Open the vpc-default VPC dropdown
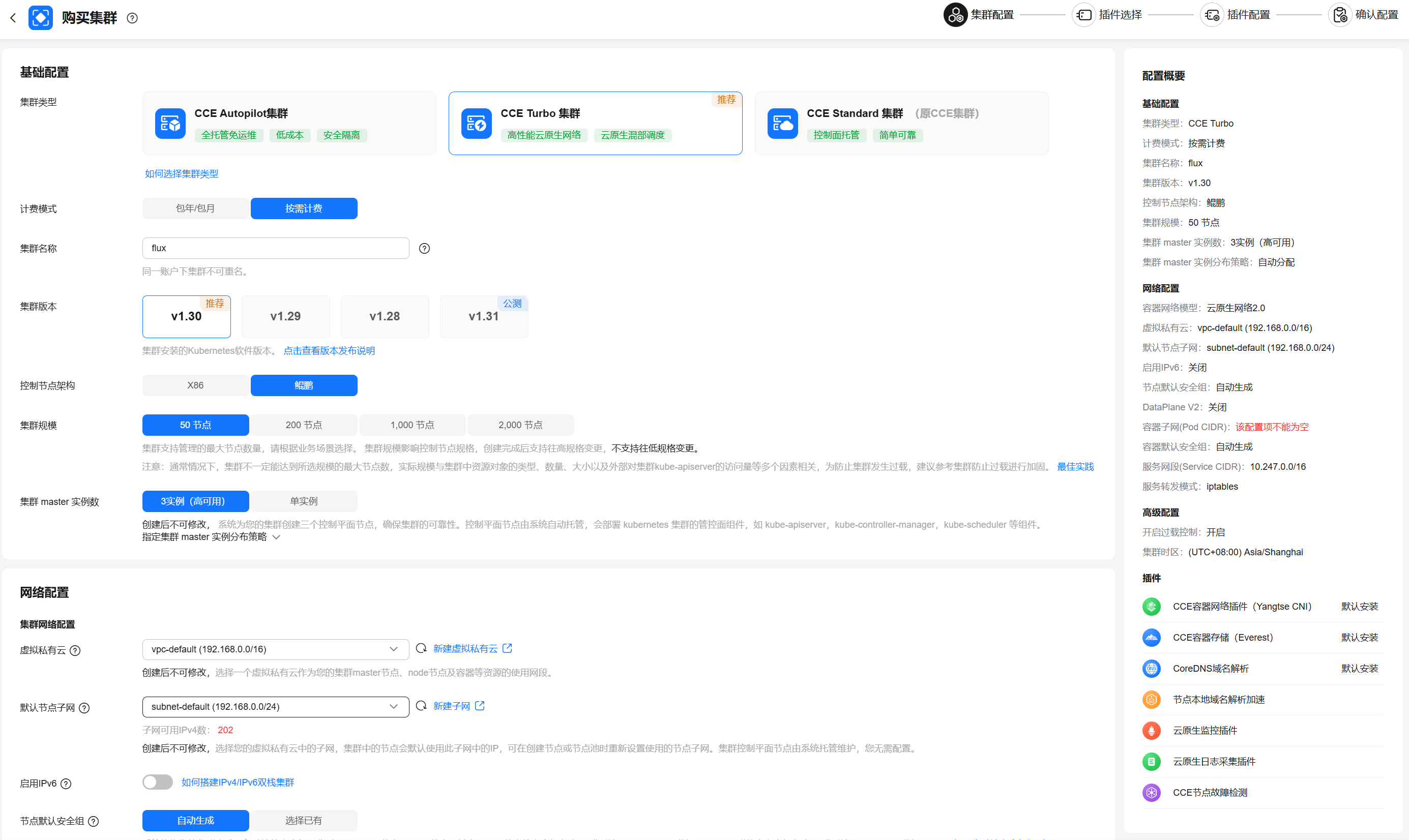This screenshot has height=840, width=1409. [275, 649]
